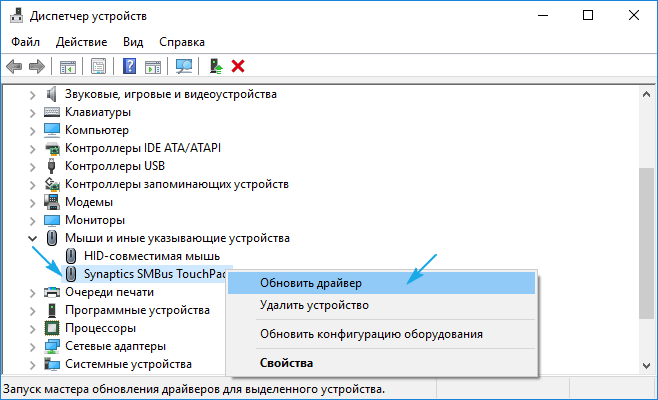
Task: Click the icon beside Контроллеры запоминающих устройств
Action: (52, 184)
